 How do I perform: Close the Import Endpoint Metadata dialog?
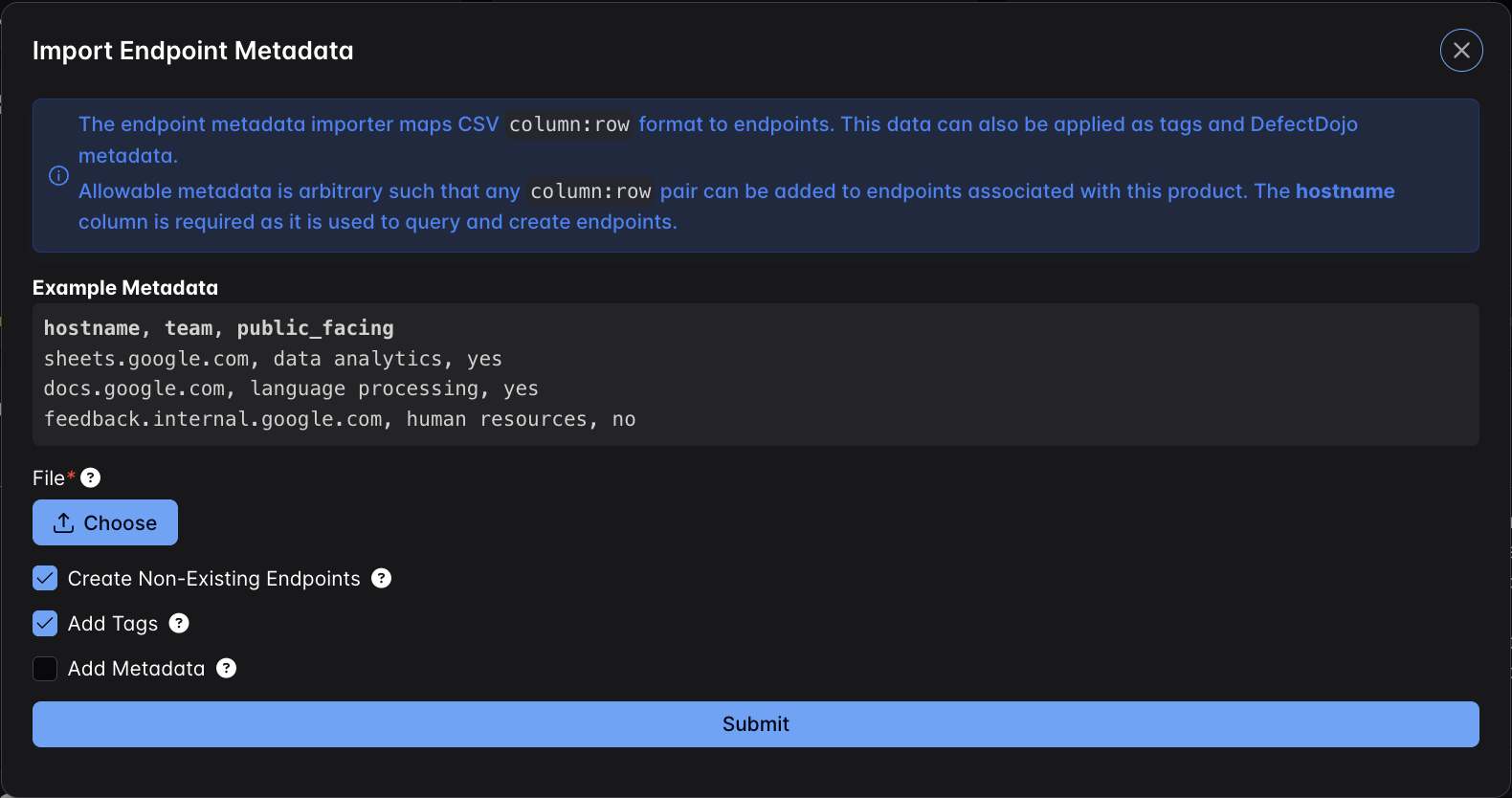point(1461,51)
